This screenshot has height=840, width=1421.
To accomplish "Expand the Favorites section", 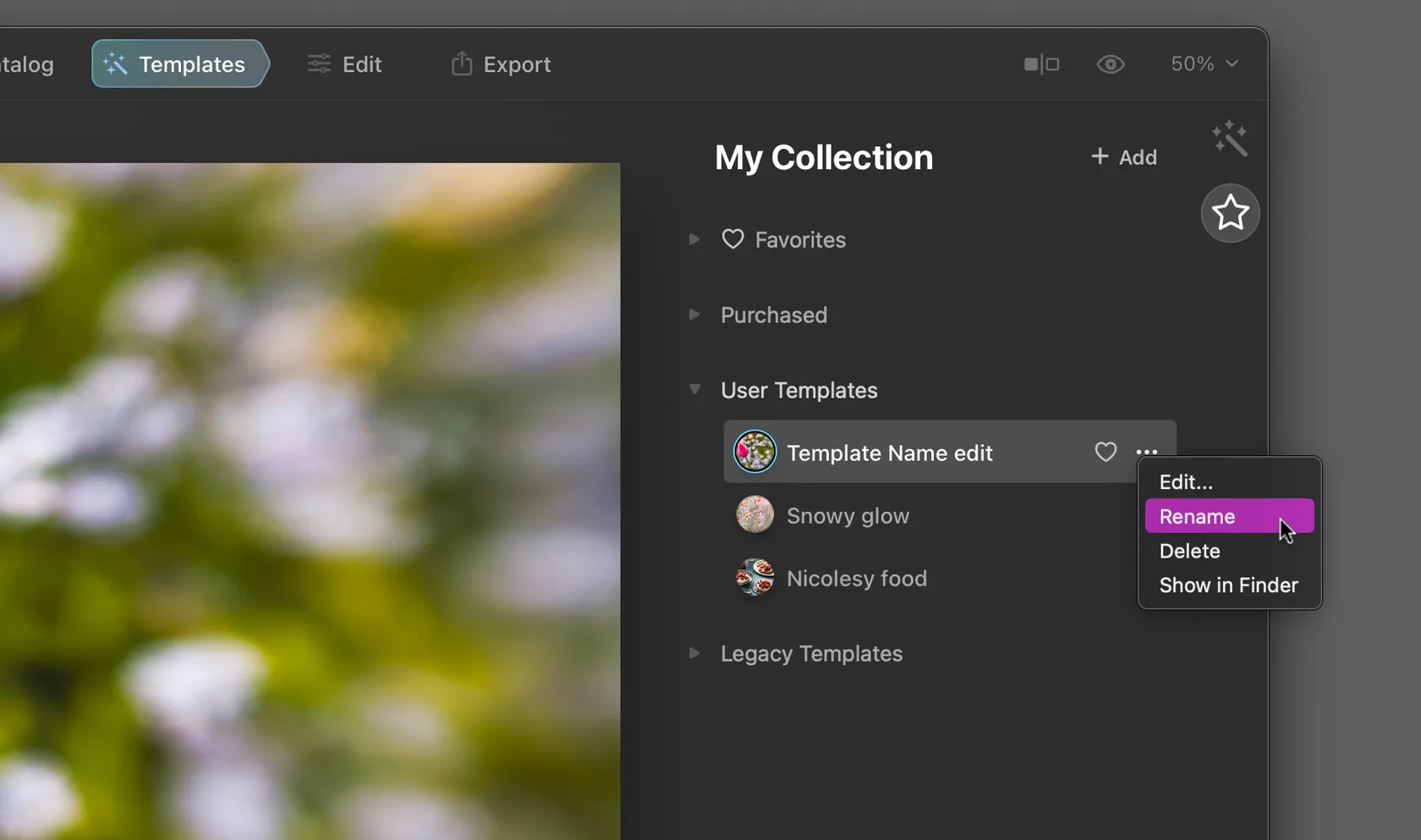I will pyautogui.click(x=694, y=239).
